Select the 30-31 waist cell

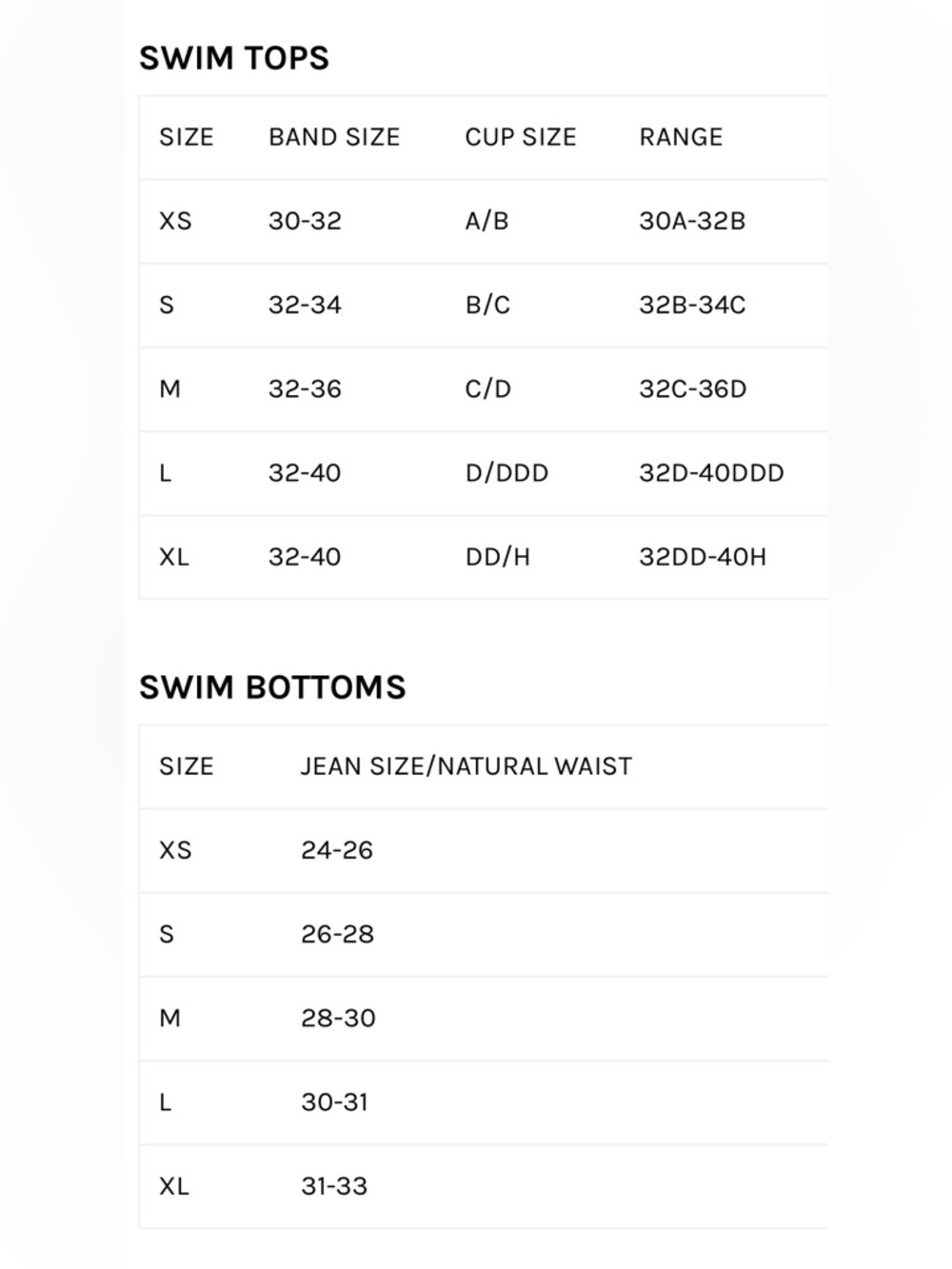pos(334,1101)
